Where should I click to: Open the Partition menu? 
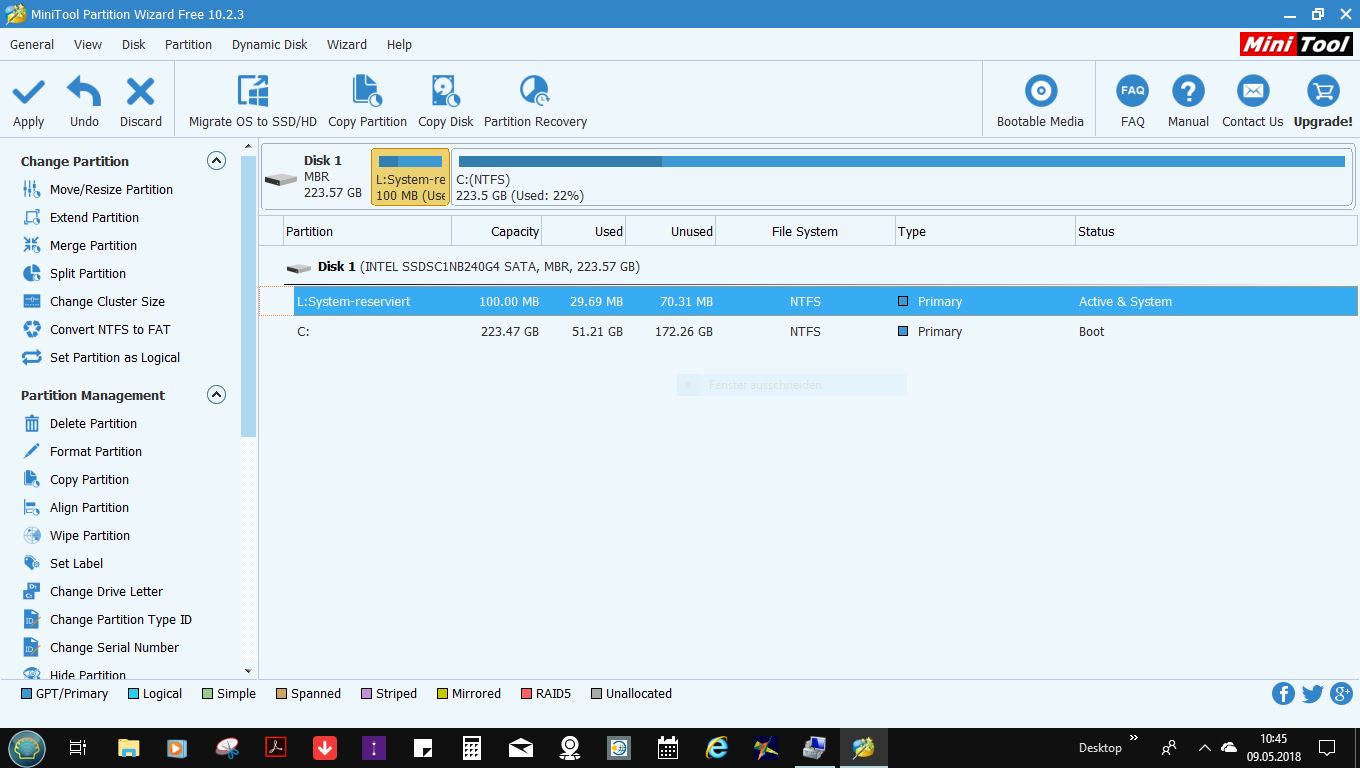(188, 44)
